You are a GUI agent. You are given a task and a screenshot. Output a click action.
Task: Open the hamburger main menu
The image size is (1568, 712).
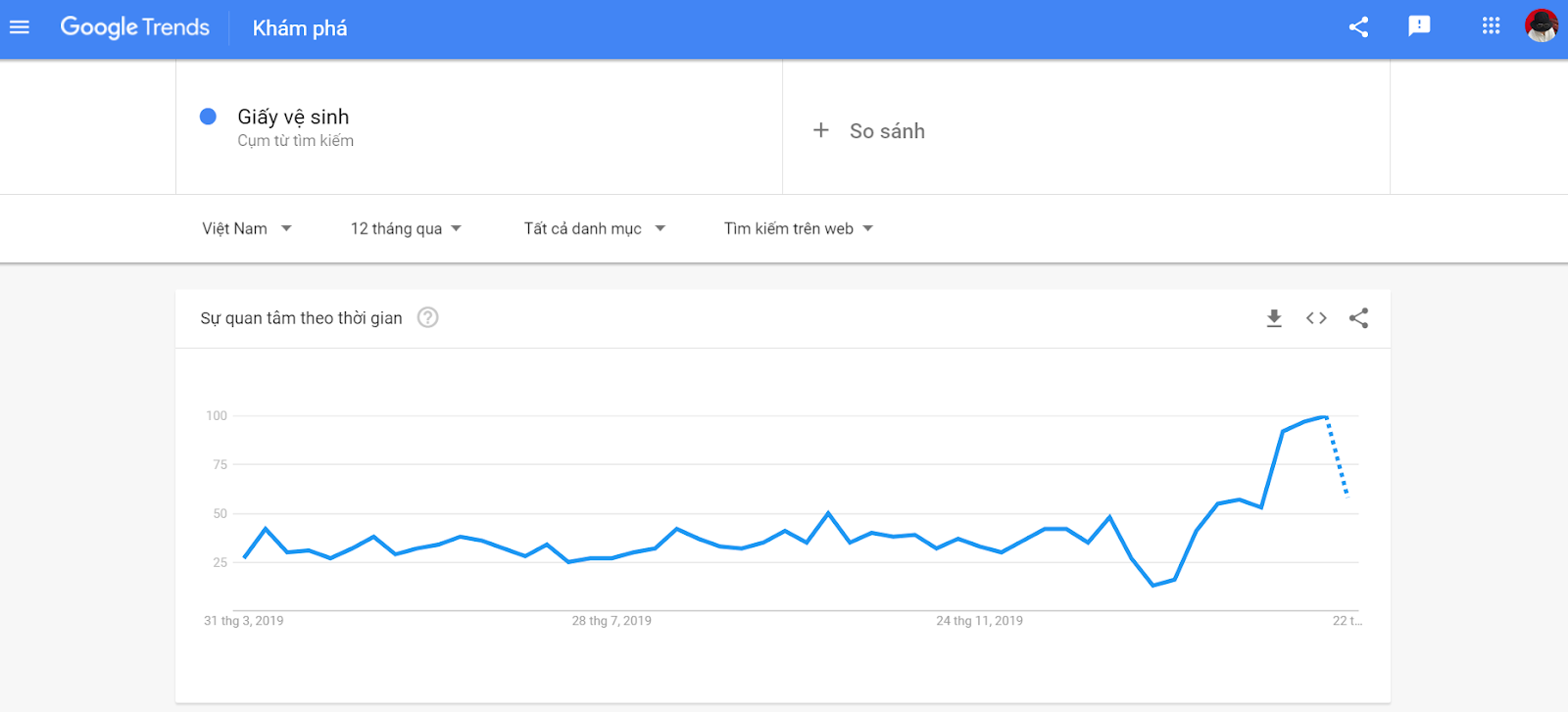pos(20,27)
